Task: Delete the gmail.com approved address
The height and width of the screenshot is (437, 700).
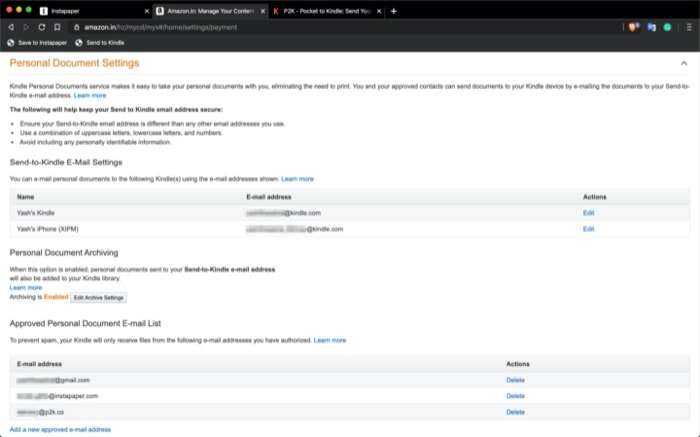Action: [x=515, y=380]
